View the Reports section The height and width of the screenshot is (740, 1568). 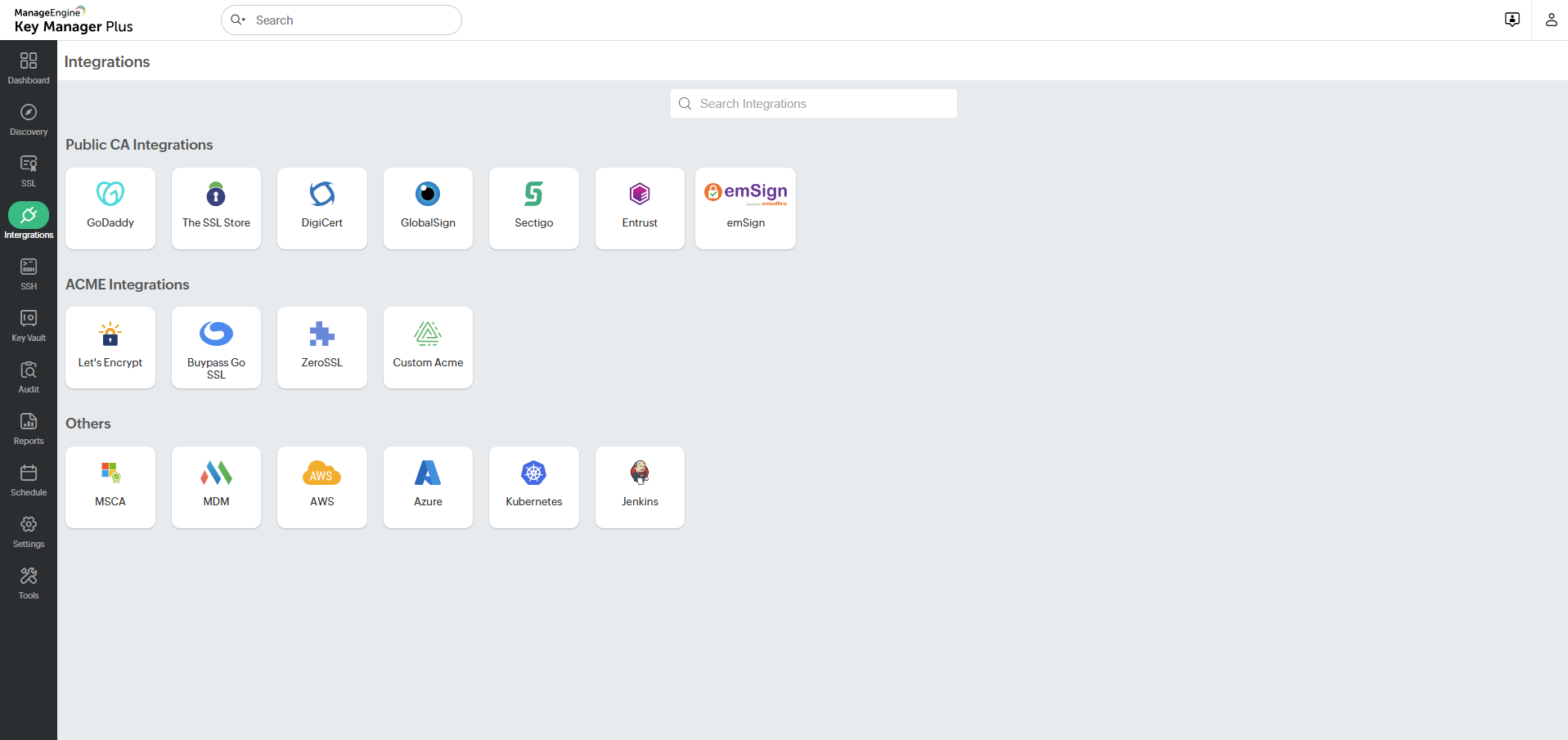pyautogui.click(x=29, y=428)
